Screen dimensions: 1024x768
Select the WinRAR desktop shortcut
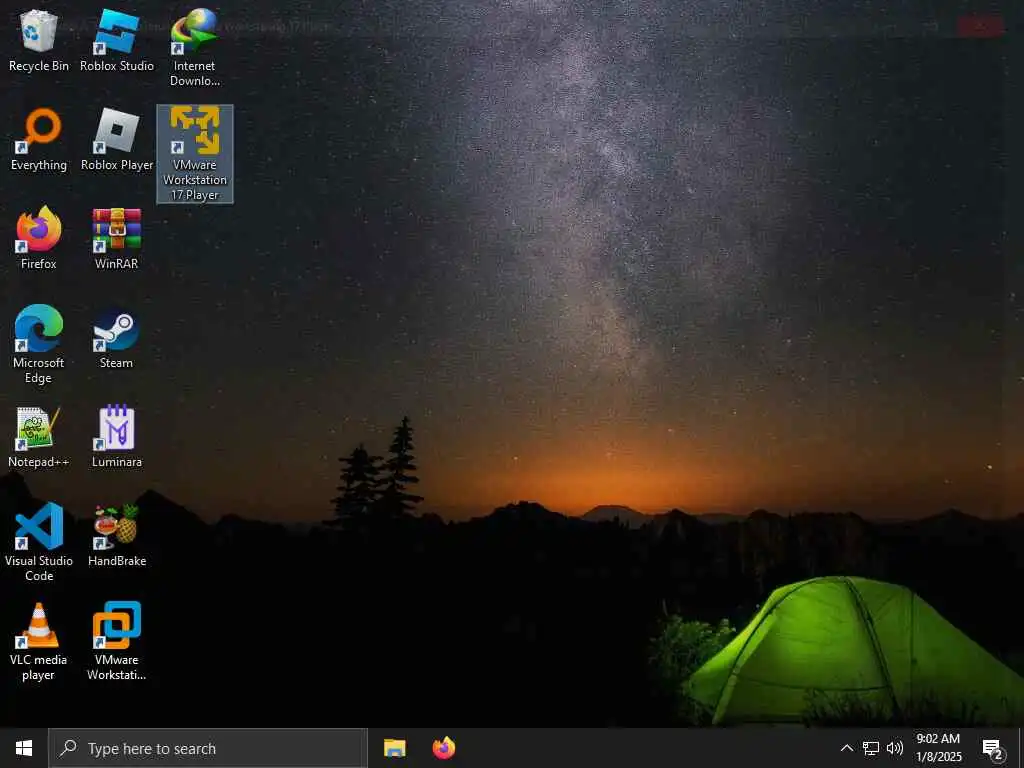[x=117, y=238]
